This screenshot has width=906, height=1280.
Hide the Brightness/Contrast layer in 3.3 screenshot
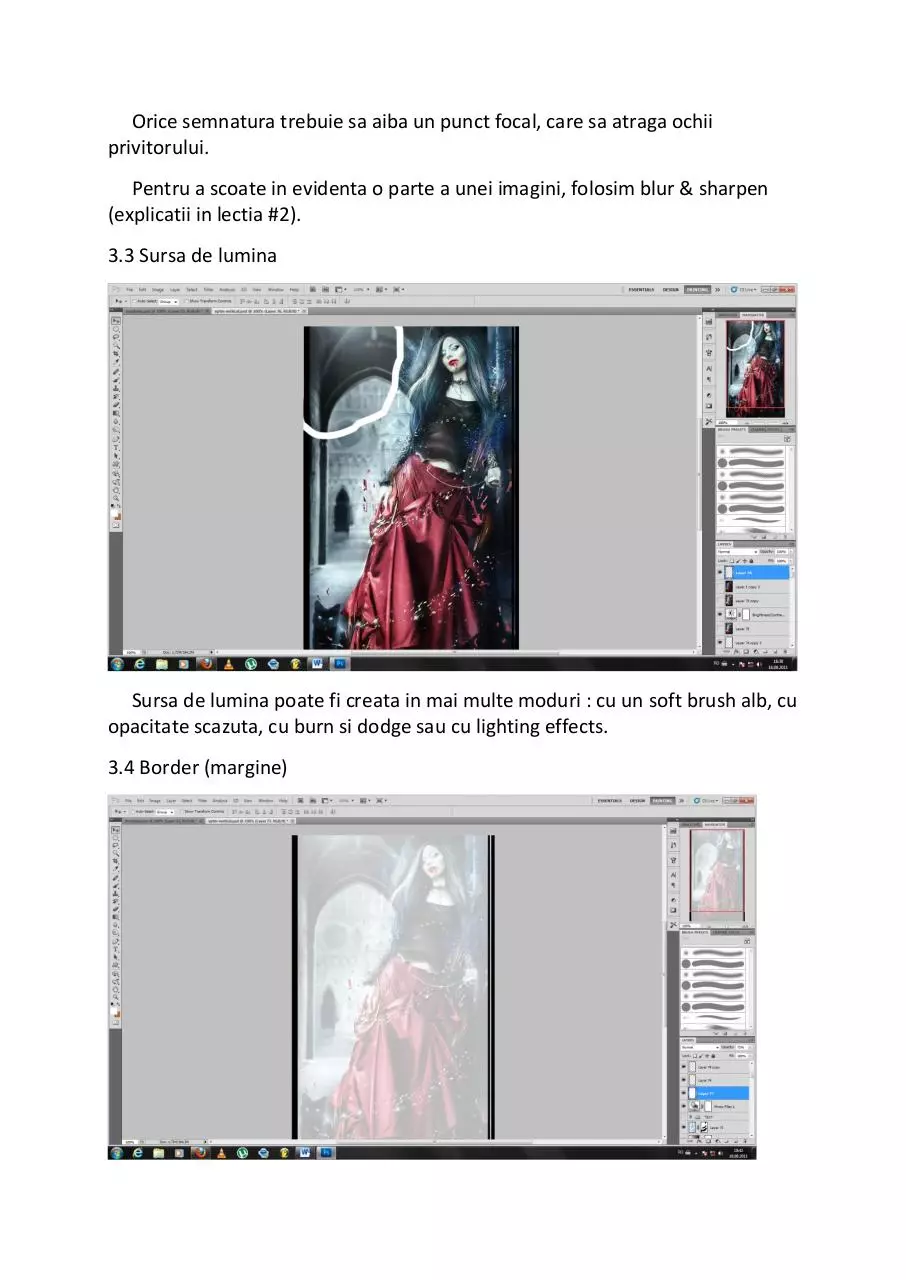(720, 614)
